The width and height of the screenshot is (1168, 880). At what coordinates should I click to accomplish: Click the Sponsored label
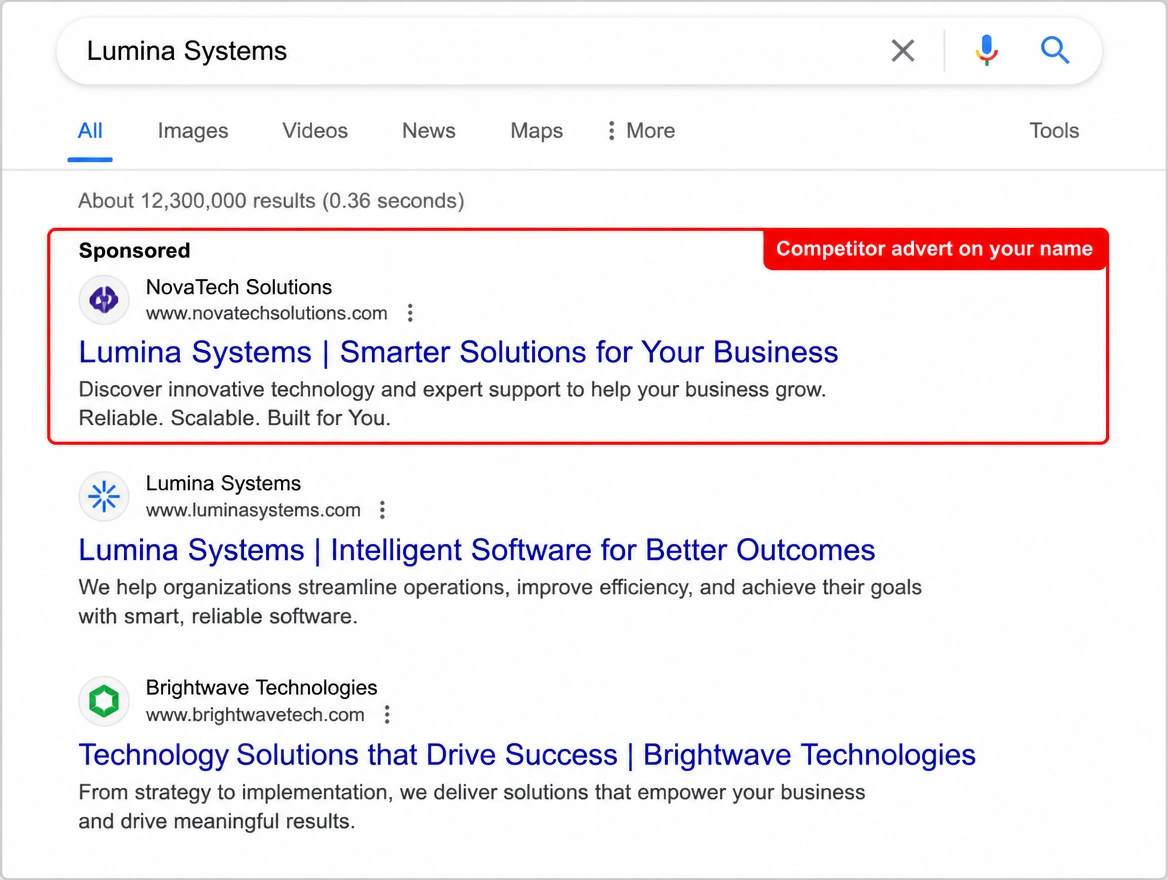point(135,250)
